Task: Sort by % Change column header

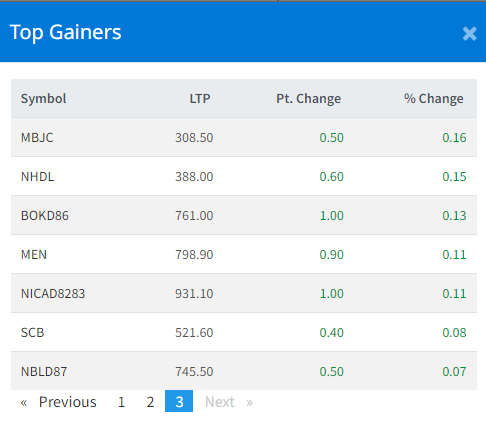Action: pos(434,99)
